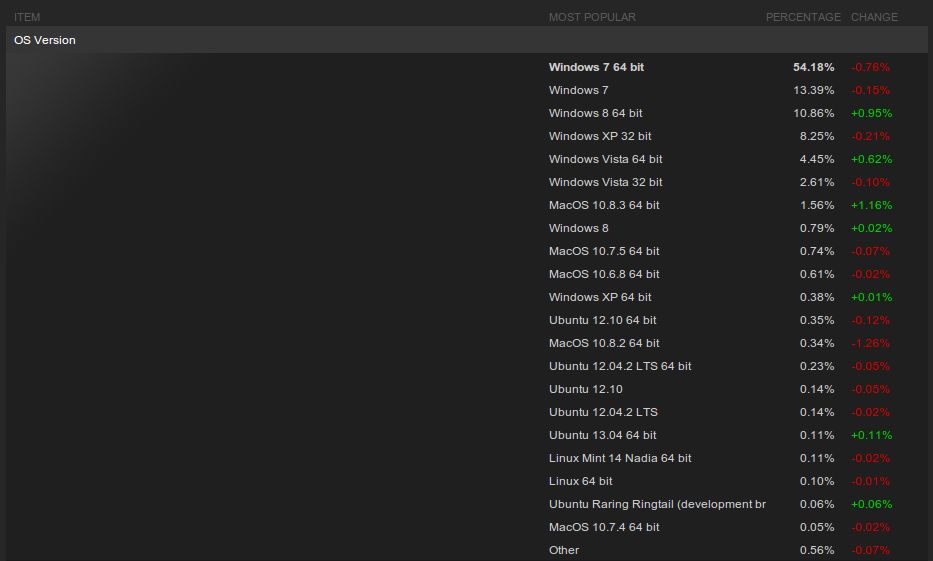The image size is (933, 561).
Task: Click the 0.74% percentage value
Action: pyautogui.click(x=817, y=251)
